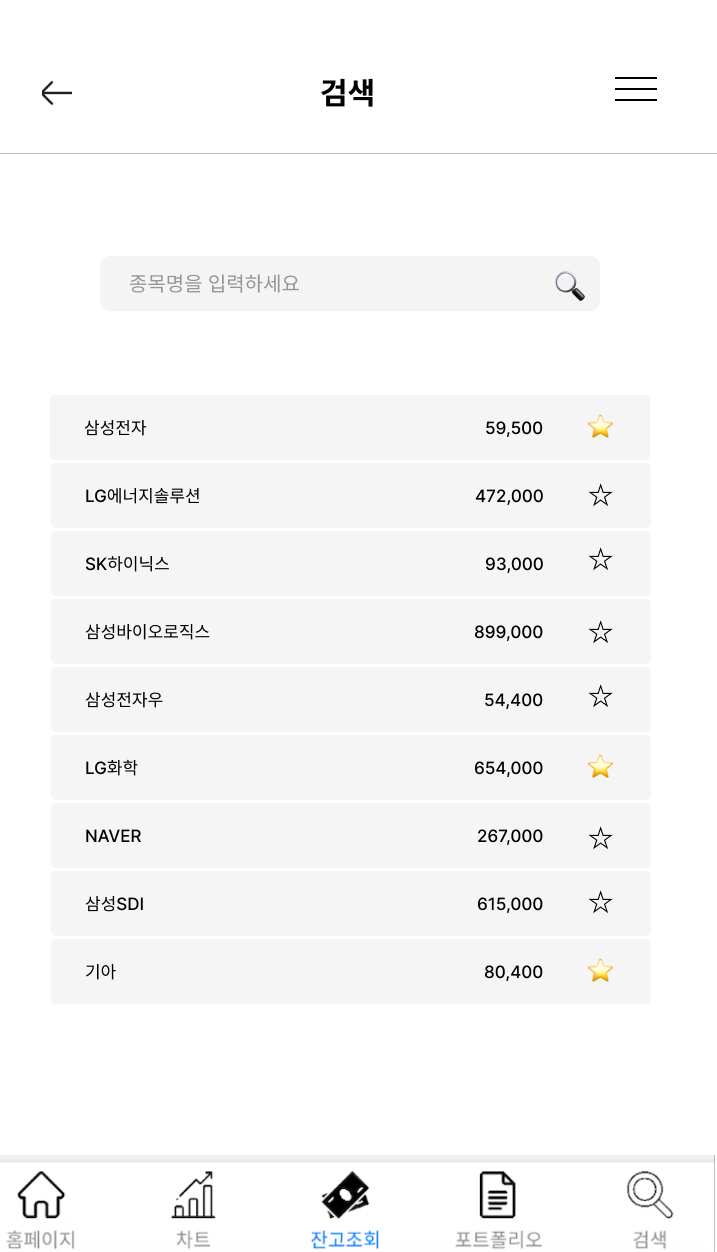Open the hamburger menu
This screenshot has height=1252, width=717.
(635, 89)
